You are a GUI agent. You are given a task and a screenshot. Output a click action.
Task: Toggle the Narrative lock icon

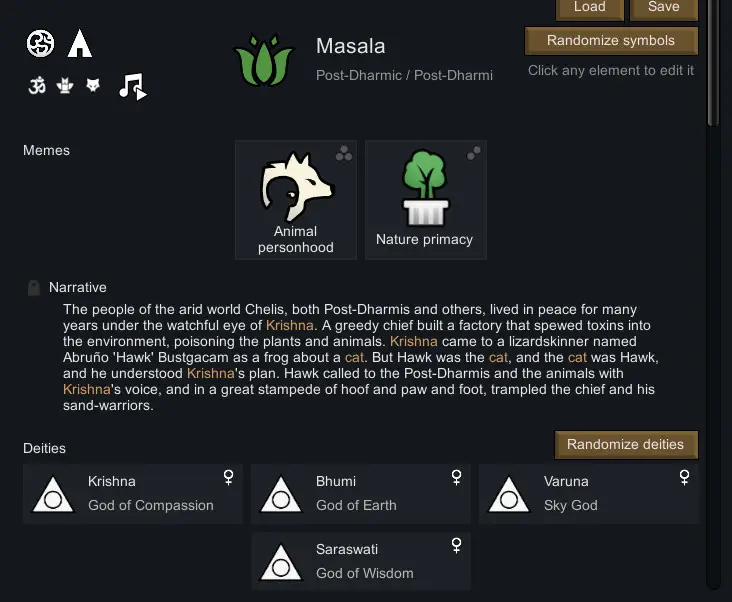tap(34, 287)
